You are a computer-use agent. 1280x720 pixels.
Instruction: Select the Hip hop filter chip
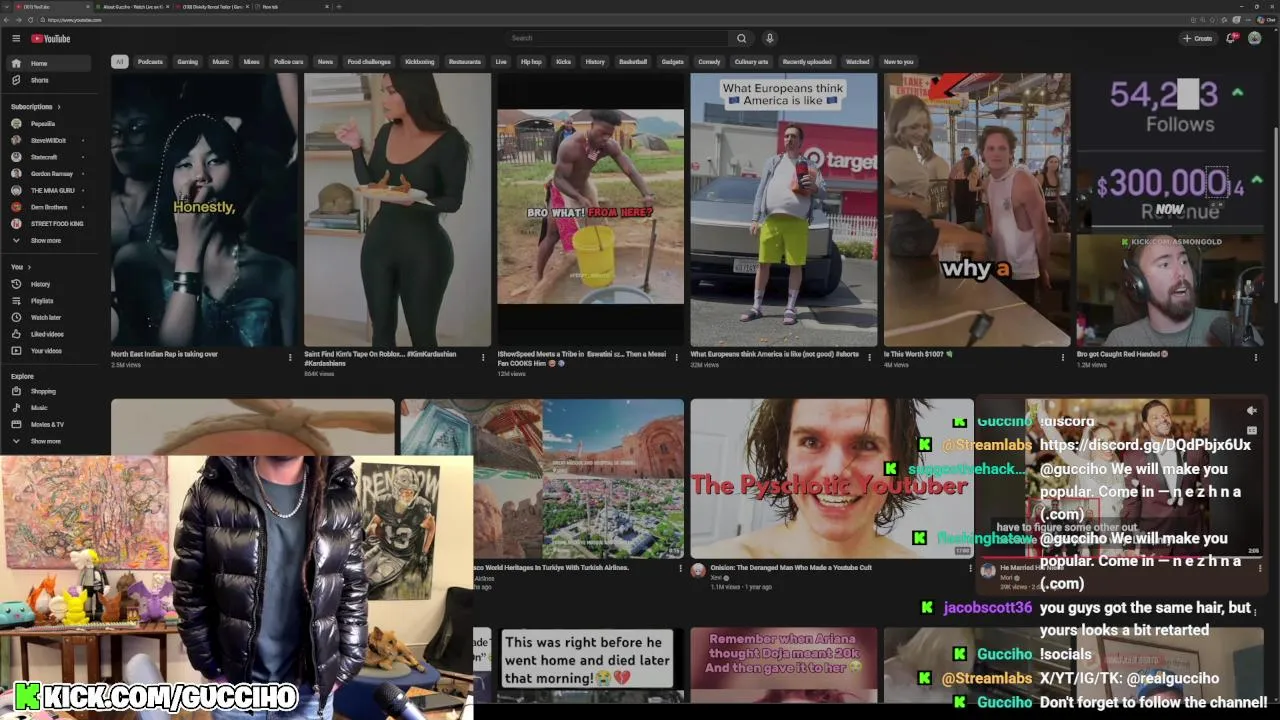pyautogui.click(x=531, y=62)
